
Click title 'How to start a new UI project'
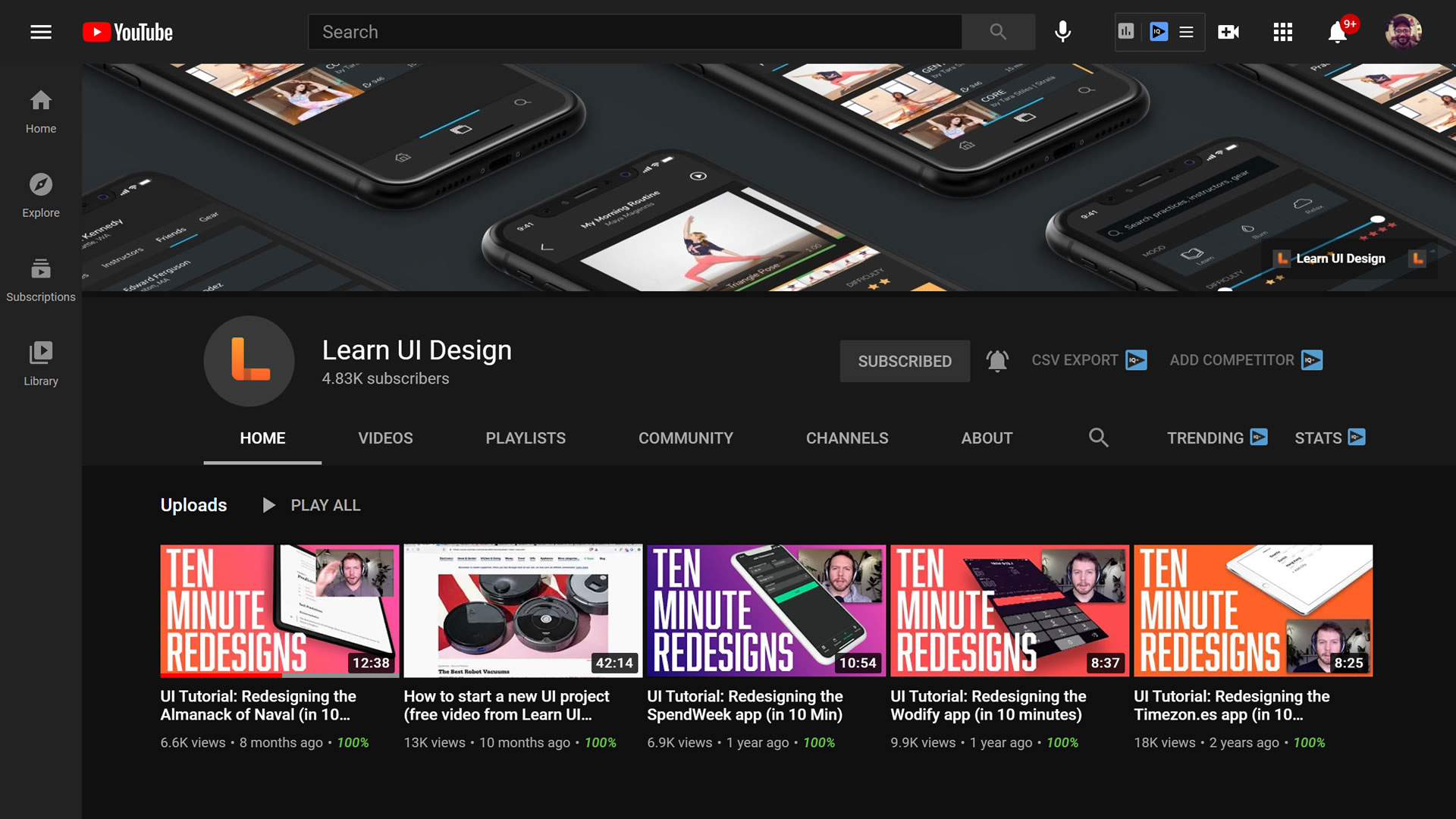[507, 705]
